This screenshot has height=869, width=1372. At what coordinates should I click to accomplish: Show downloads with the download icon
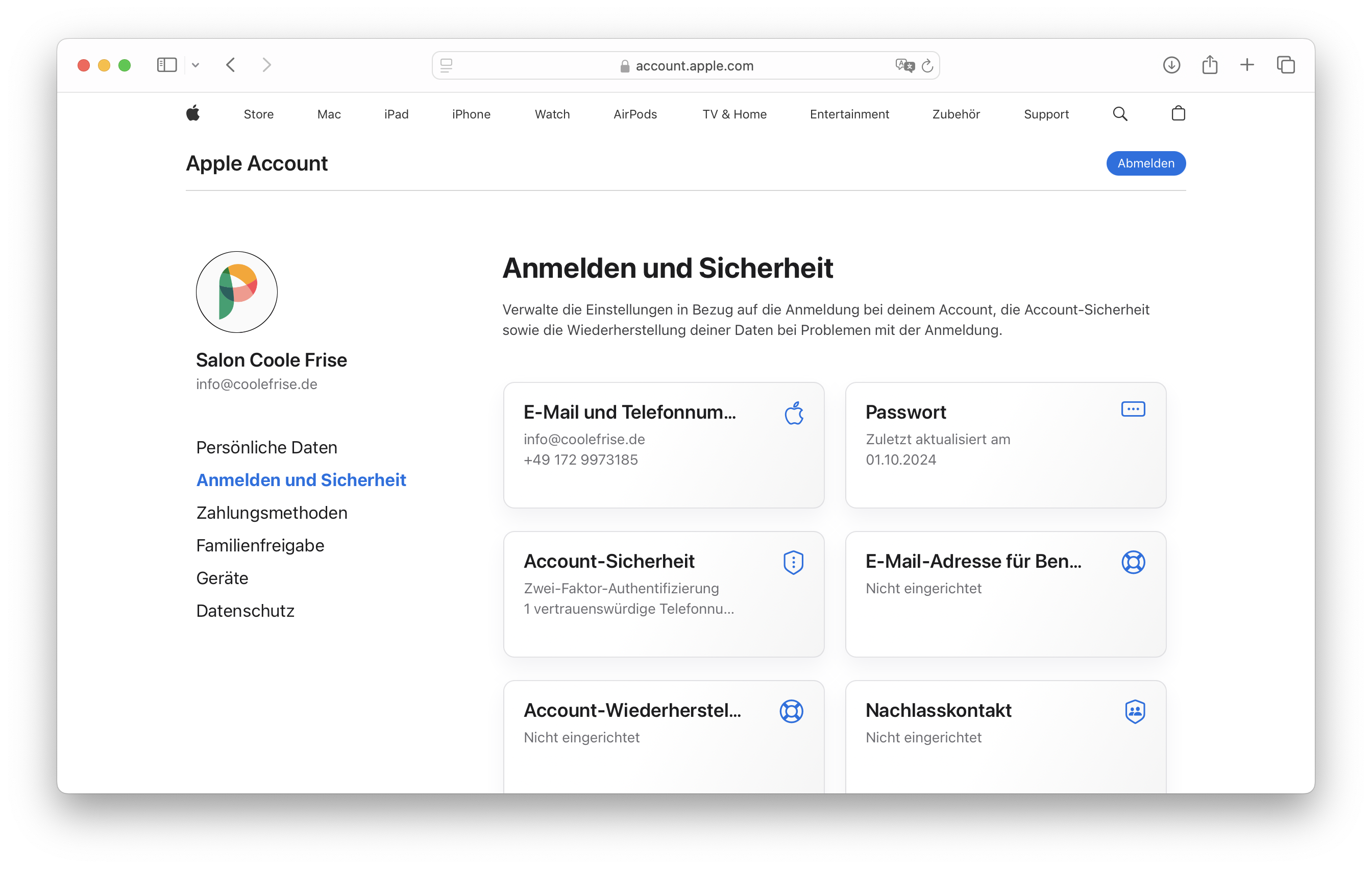[x=1171, y=65]
